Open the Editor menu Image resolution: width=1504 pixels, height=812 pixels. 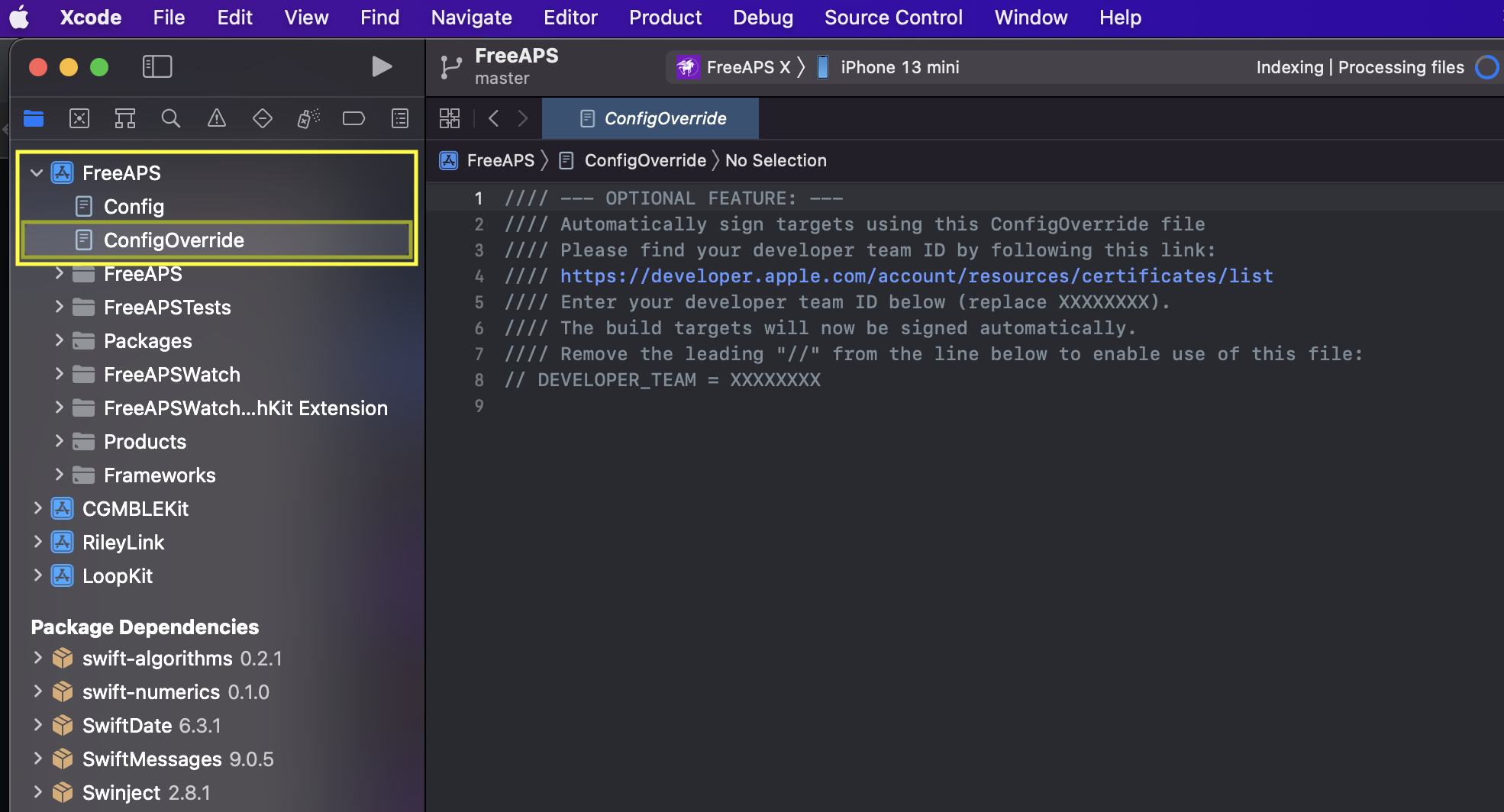(x=570, y=17)
